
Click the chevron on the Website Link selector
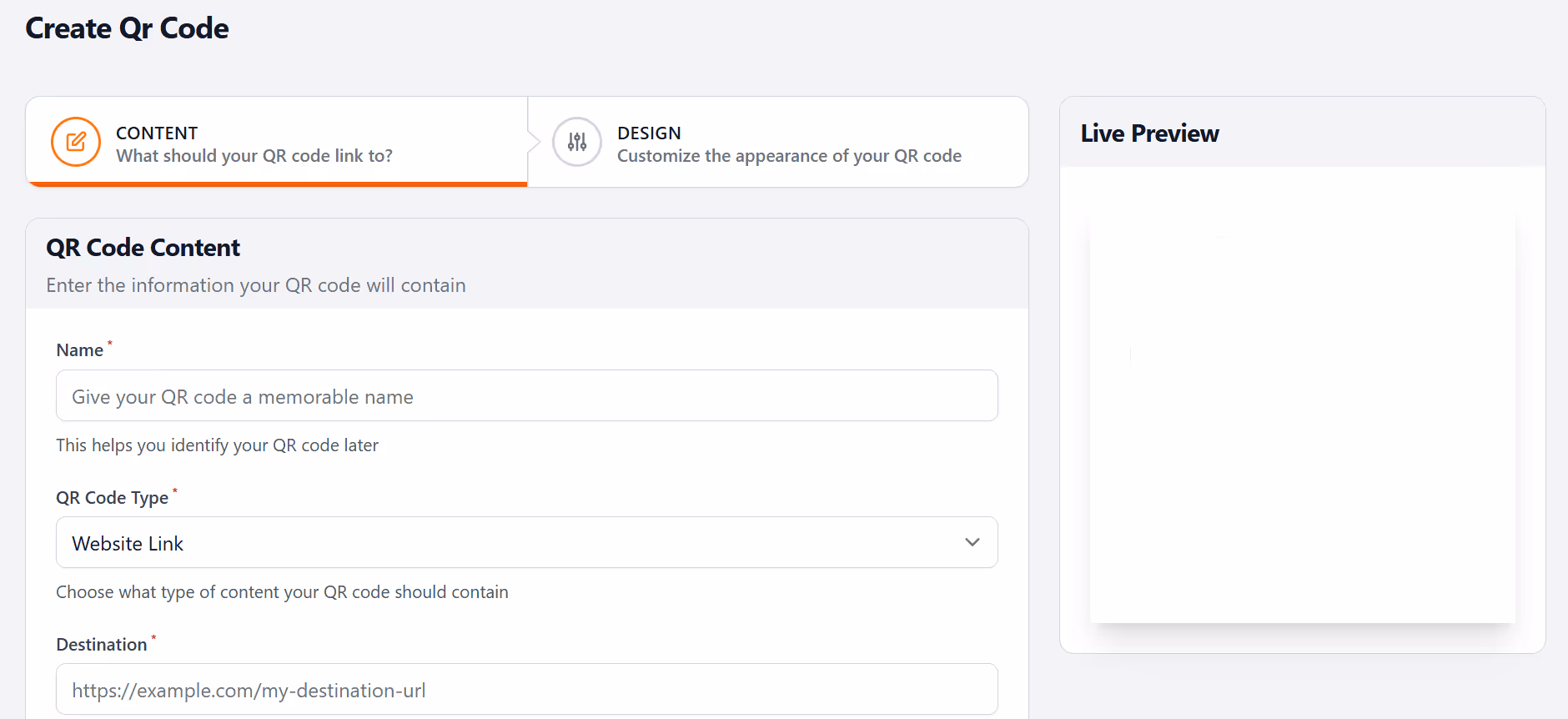[972, 542]
